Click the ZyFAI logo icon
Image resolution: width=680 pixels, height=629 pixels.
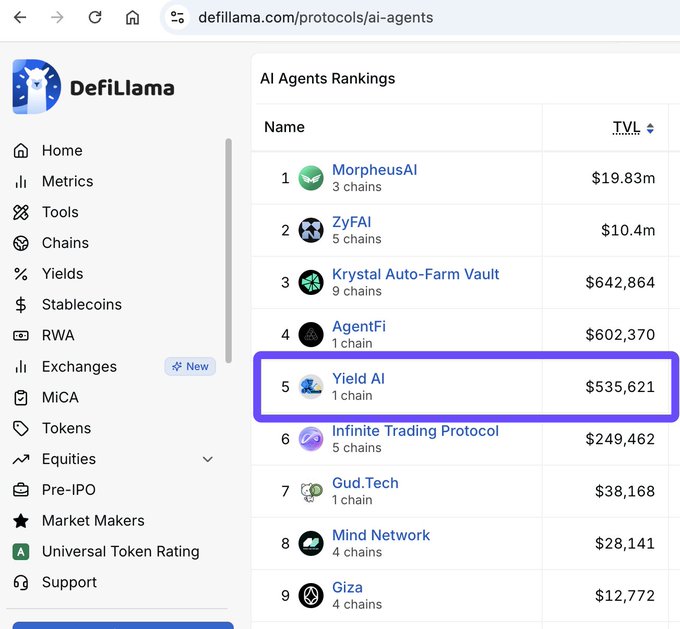pos(311,230)
